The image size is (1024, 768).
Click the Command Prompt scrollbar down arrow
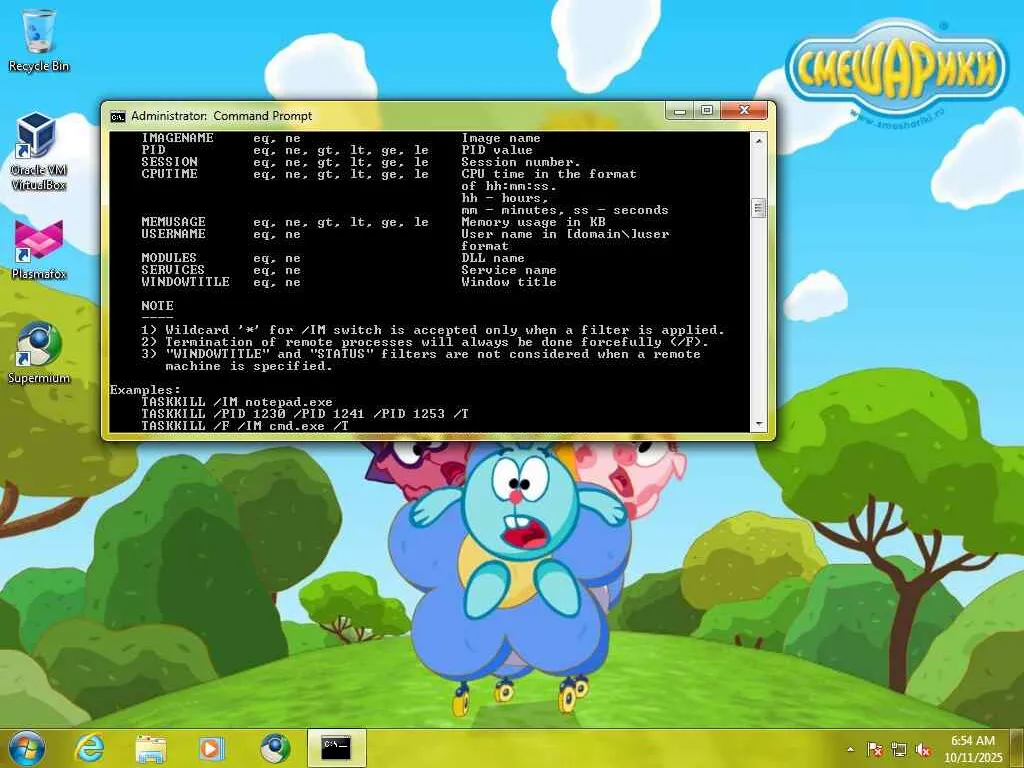pos(758,424)
